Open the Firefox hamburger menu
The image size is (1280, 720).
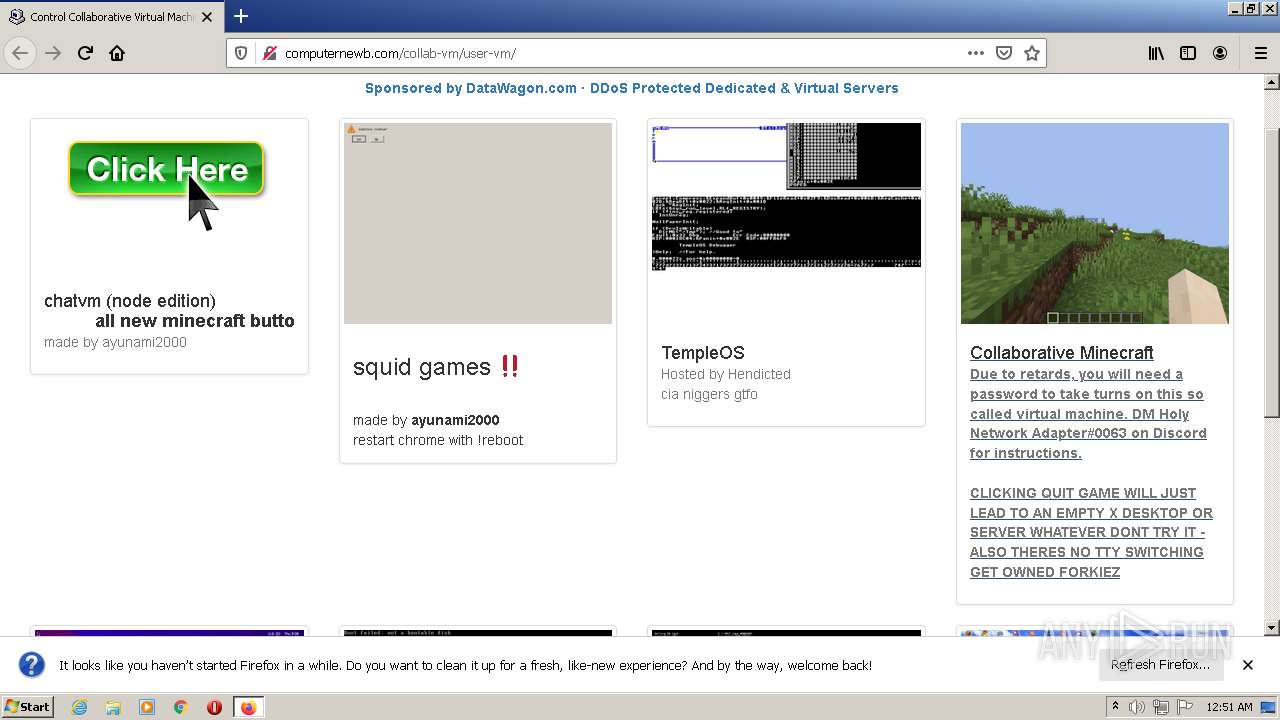point(1260,53)
